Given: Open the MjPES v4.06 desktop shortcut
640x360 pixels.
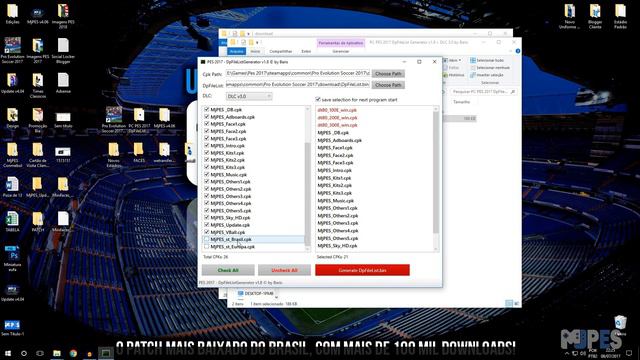Looking at the screenshot, I should [38, 13].
